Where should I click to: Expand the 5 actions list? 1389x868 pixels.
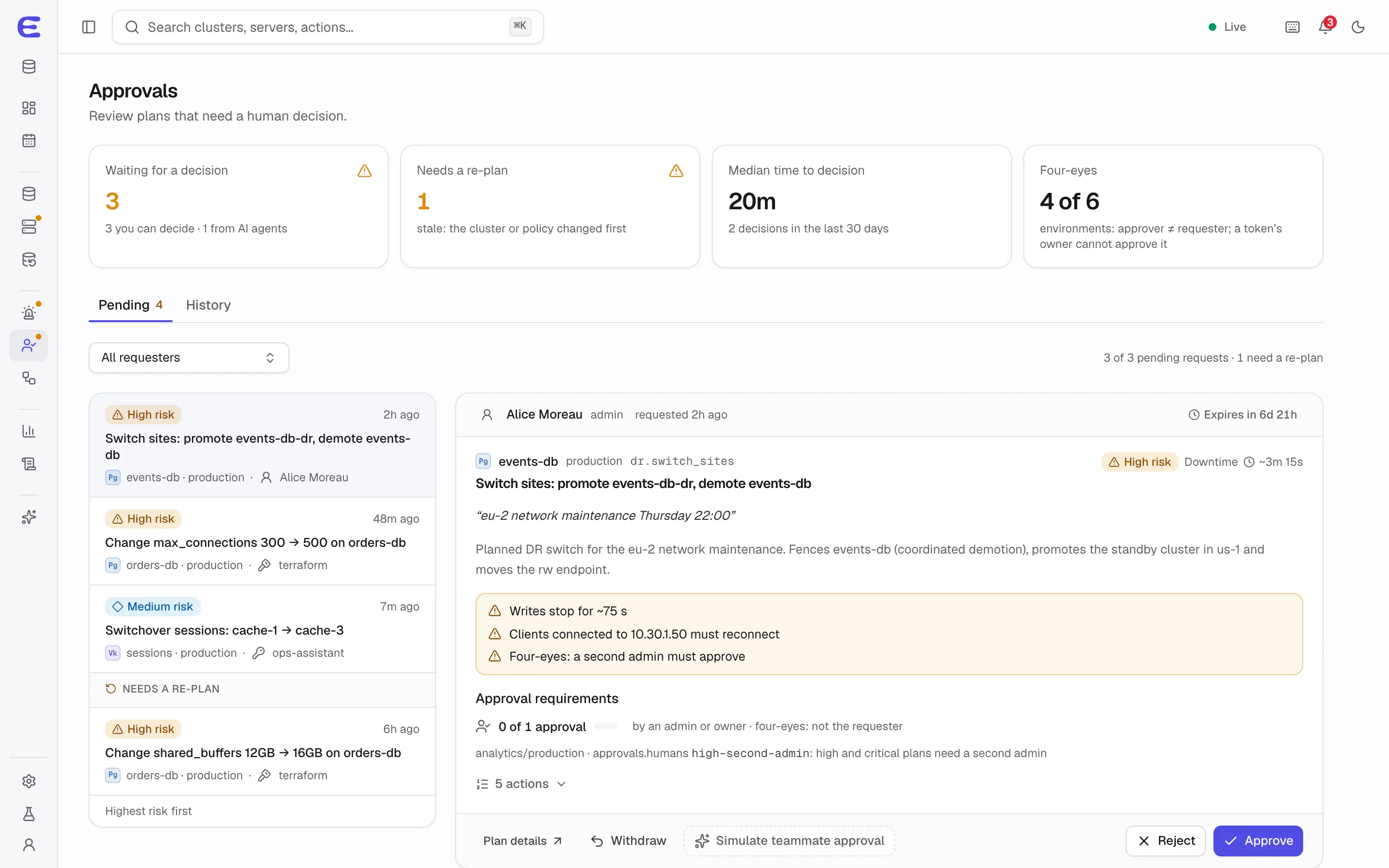click(x=521, y=784)
